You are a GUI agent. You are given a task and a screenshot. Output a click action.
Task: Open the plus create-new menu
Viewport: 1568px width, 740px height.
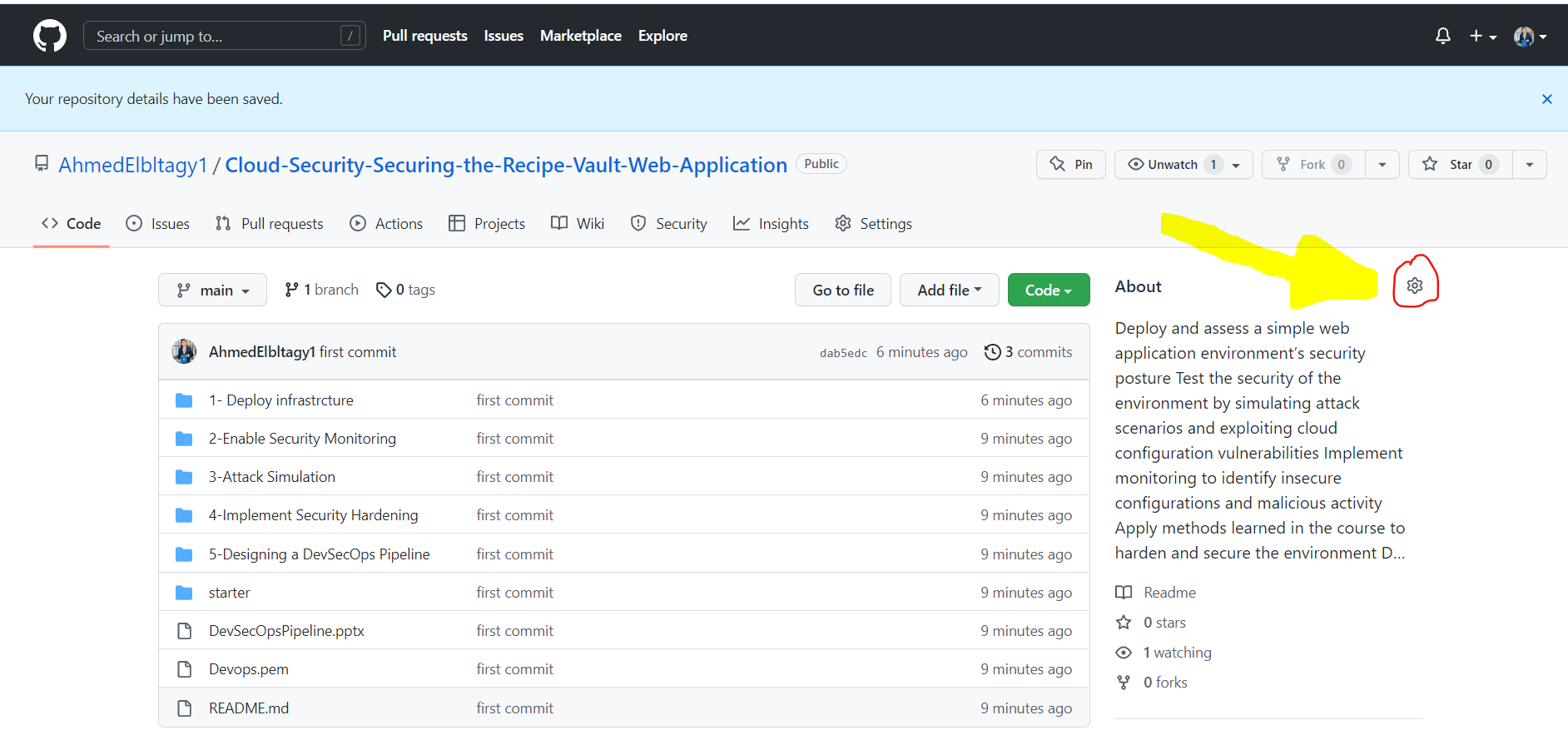[x=1482, y=36]
